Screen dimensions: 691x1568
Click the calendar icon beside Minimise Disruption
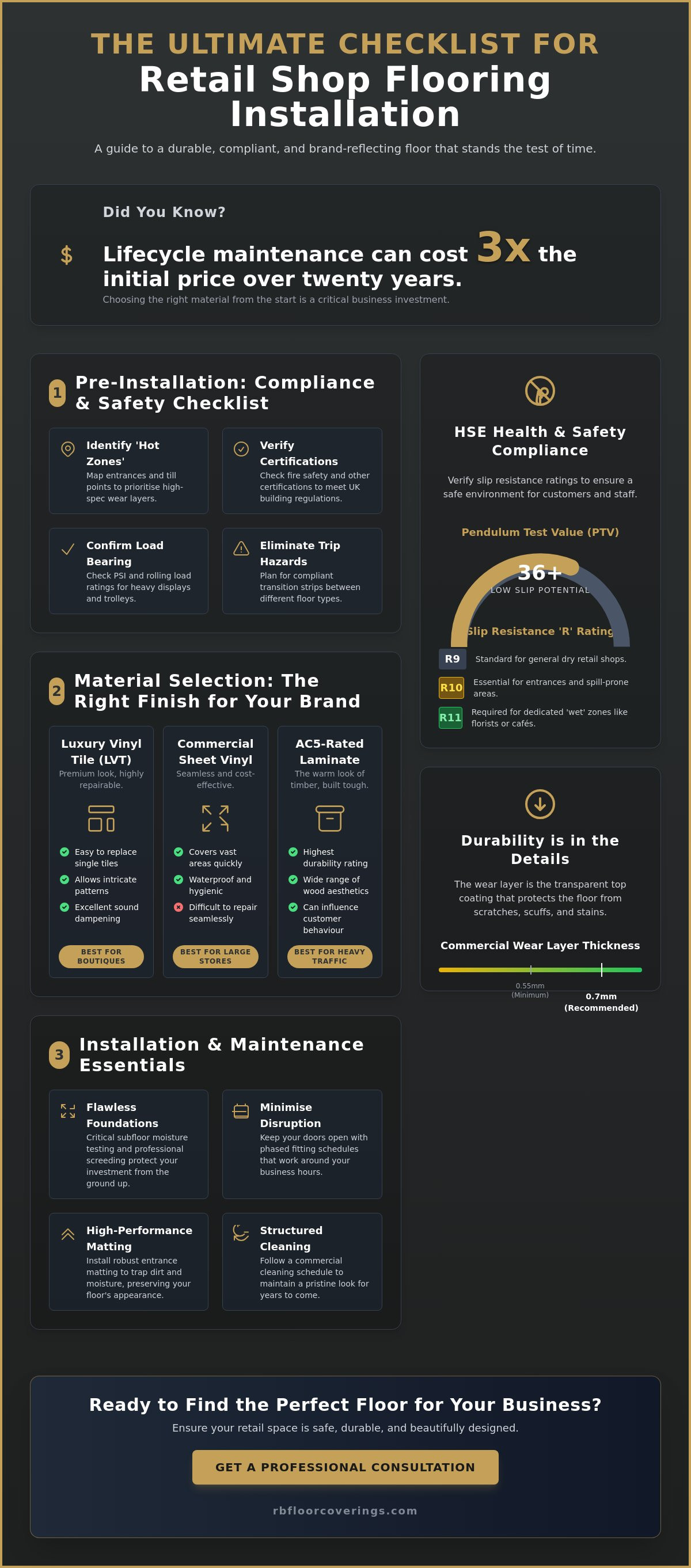(241, 1111)
